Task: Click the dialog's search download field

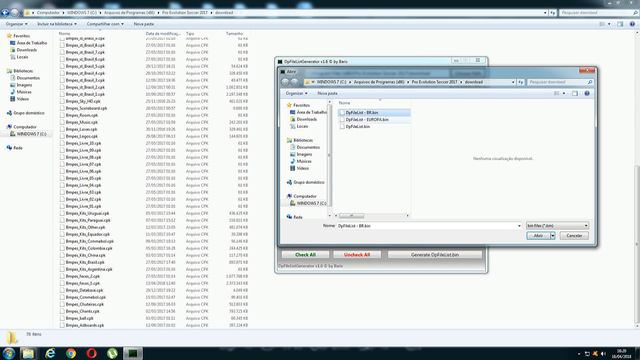Action: tap(560, 82)
